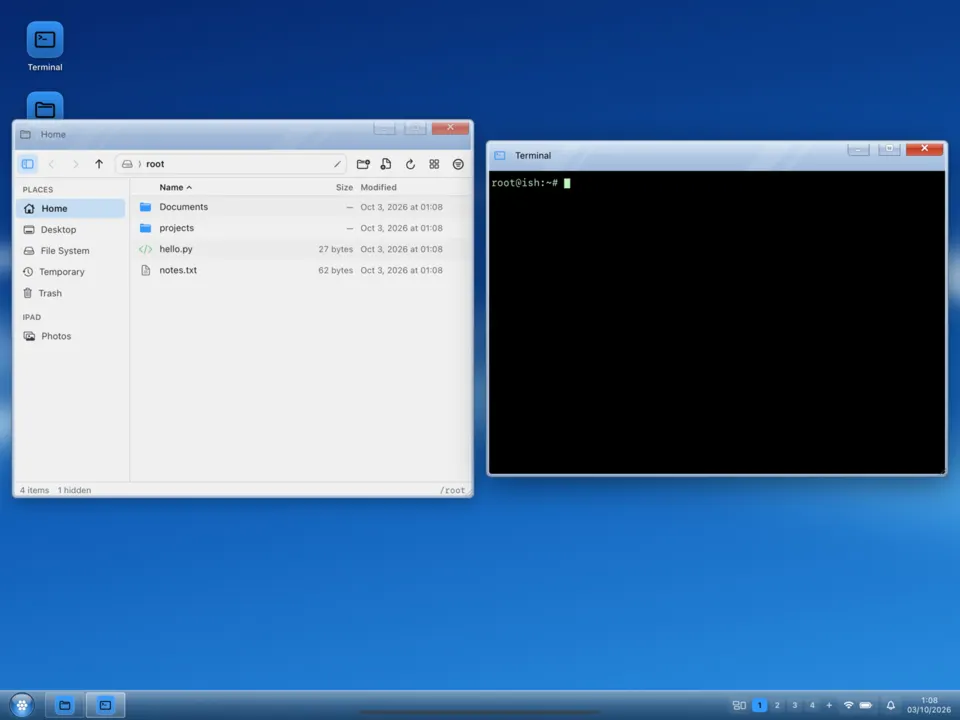960x720 pixels.
Task: Click the hello.py code file icon
Action: [x=145, y=249]
